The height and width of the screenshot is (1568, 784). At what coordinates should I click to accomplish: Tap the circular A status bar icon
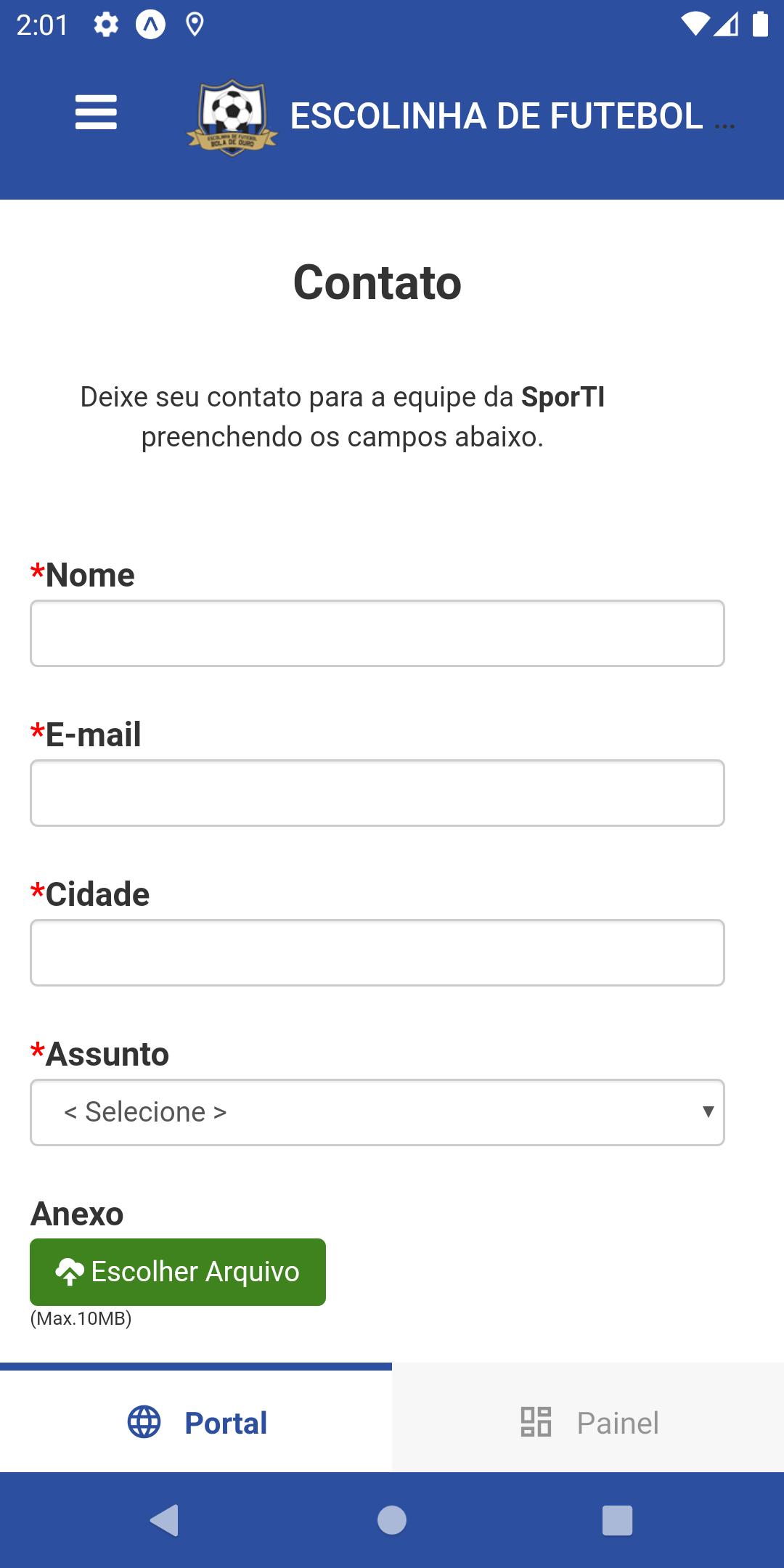click(x=150, y=25)
